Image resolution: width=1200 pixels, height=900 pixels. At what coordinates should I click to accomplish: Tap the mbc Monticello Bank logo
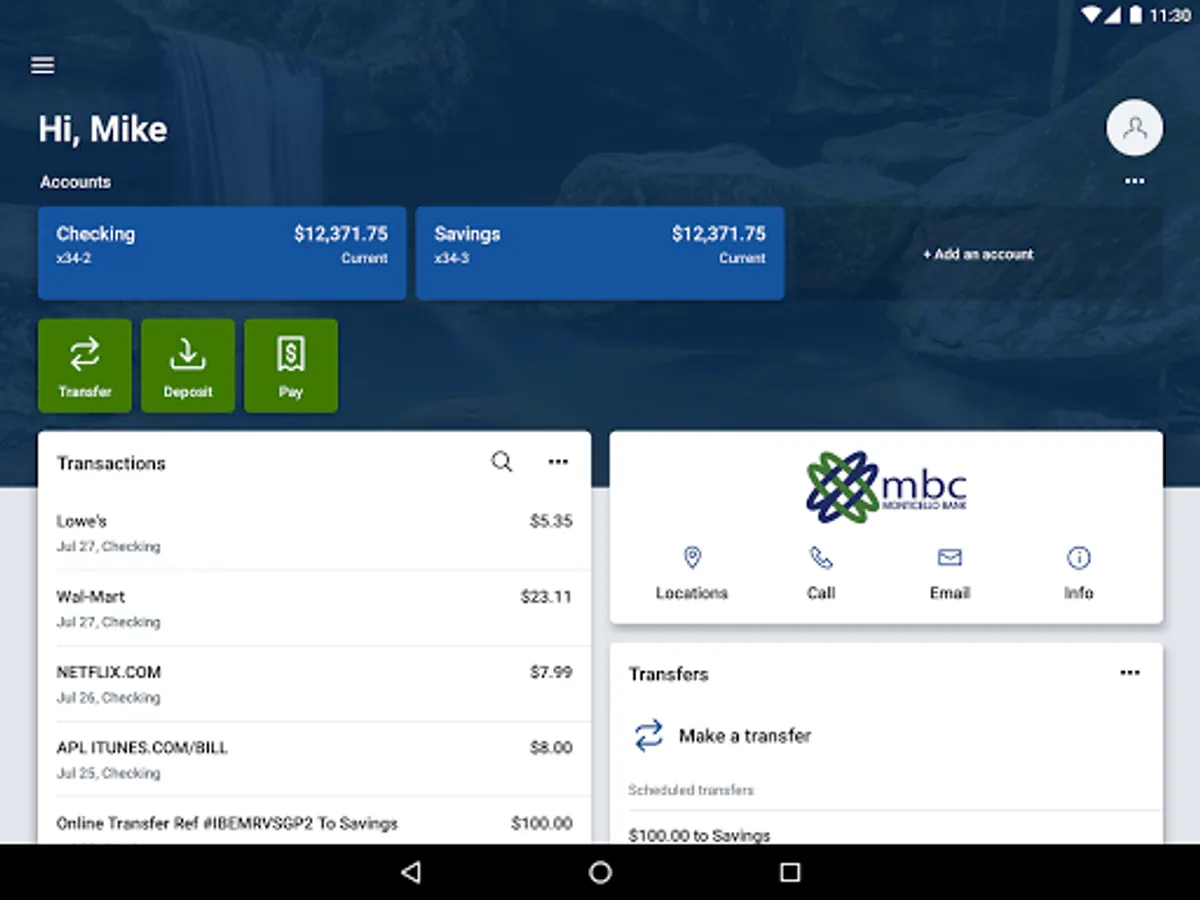(x=886, y=487)
